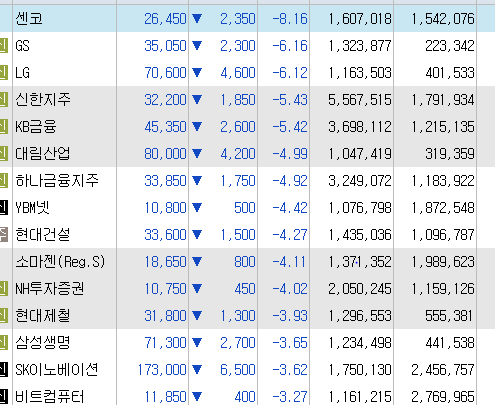
Task: Select the LG stock name
Action: [23, 73]
